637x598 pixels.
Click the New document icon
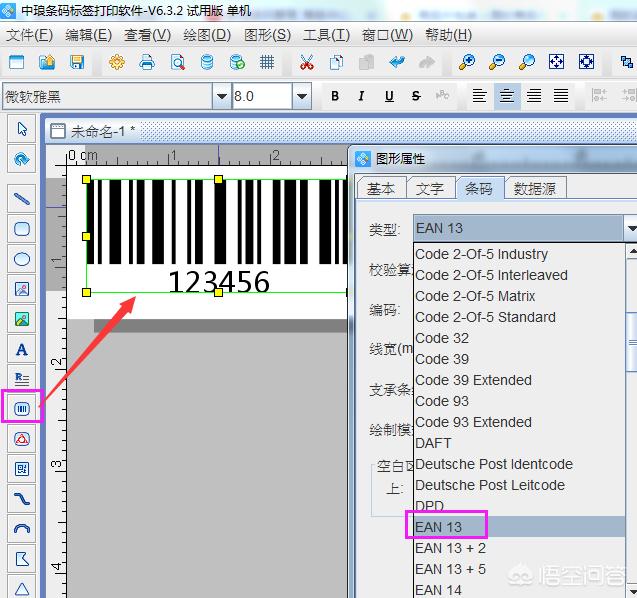17,62
